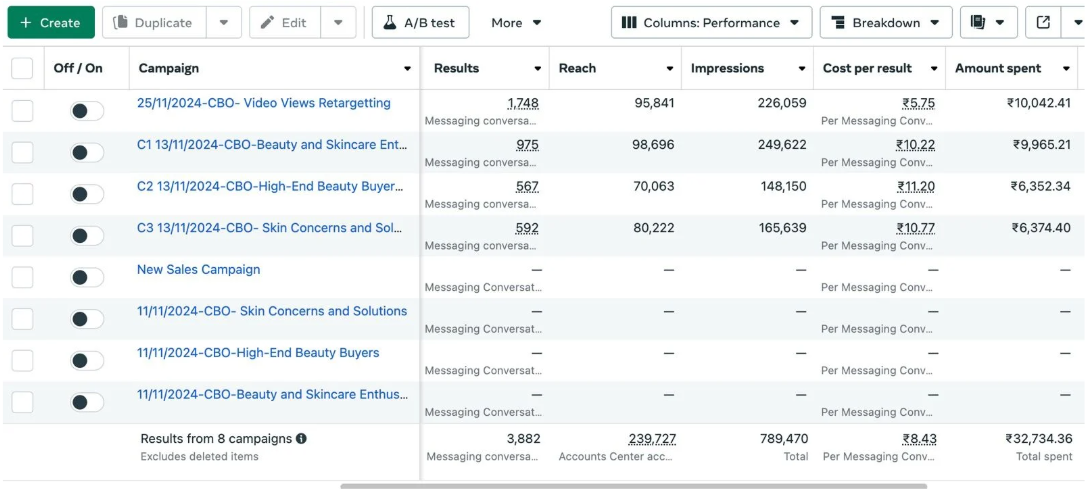Turn on the New Sales Campaign switch
Screen dimensions: 1091x490
[x=87, y=277]
